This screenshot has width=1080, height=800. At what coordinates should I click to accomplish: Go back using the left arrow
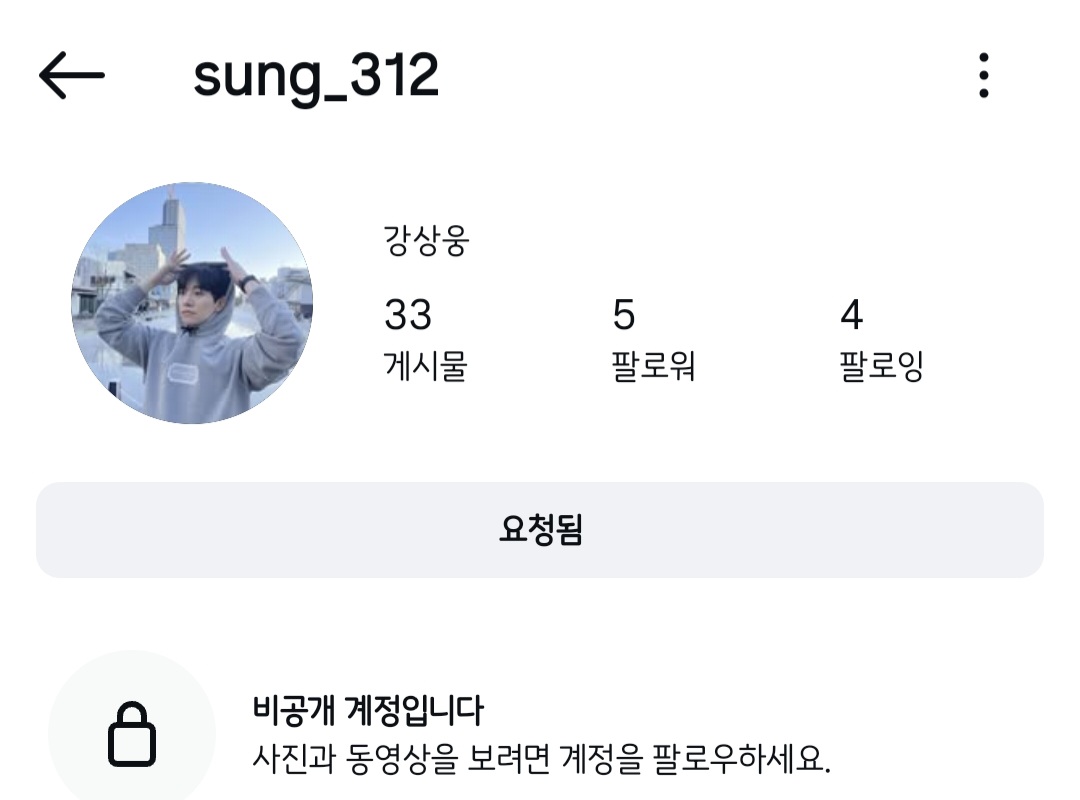pos(72,75)
